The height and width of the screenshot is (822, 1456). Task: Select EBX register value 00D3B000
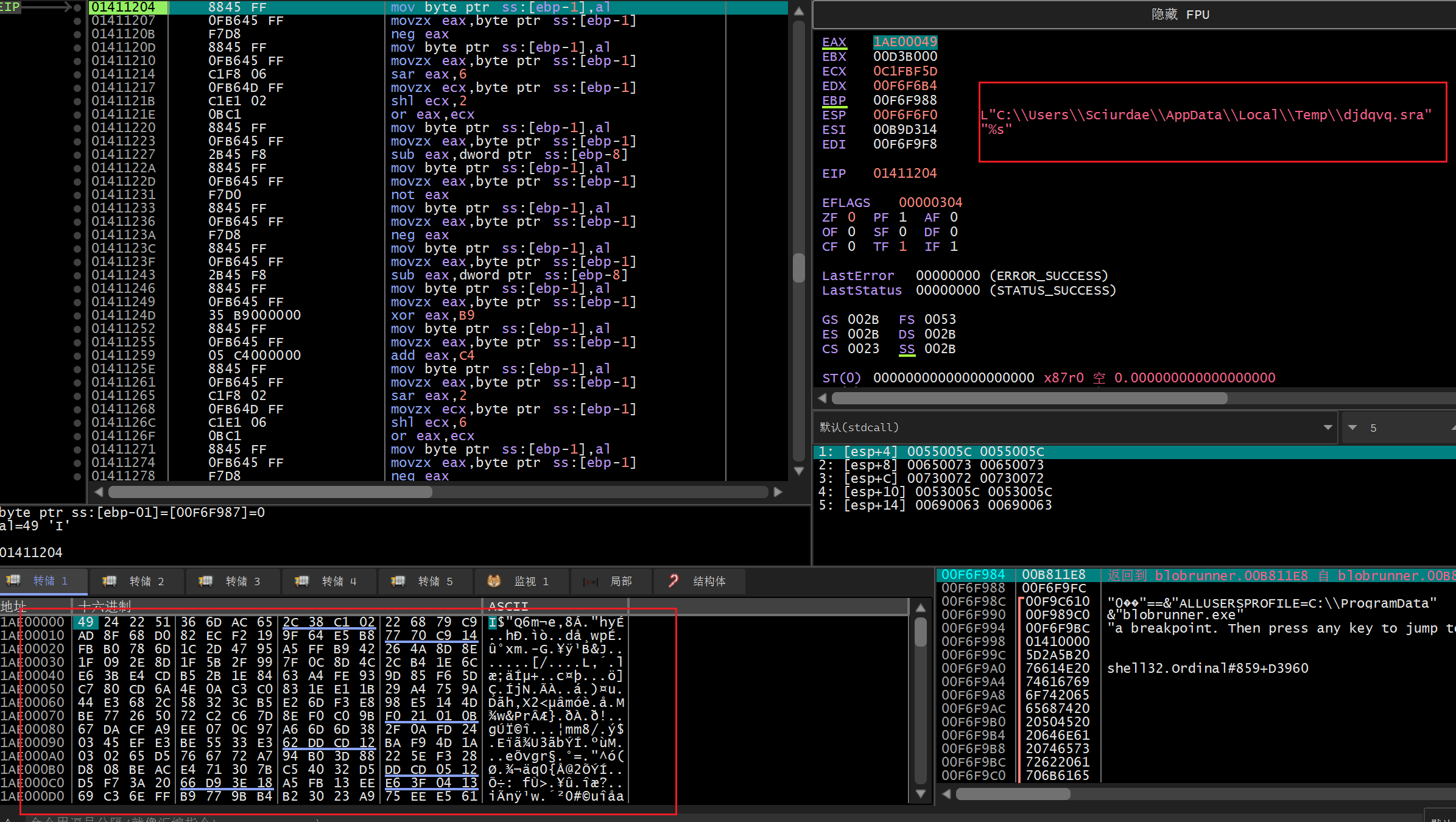click(905, 57)
